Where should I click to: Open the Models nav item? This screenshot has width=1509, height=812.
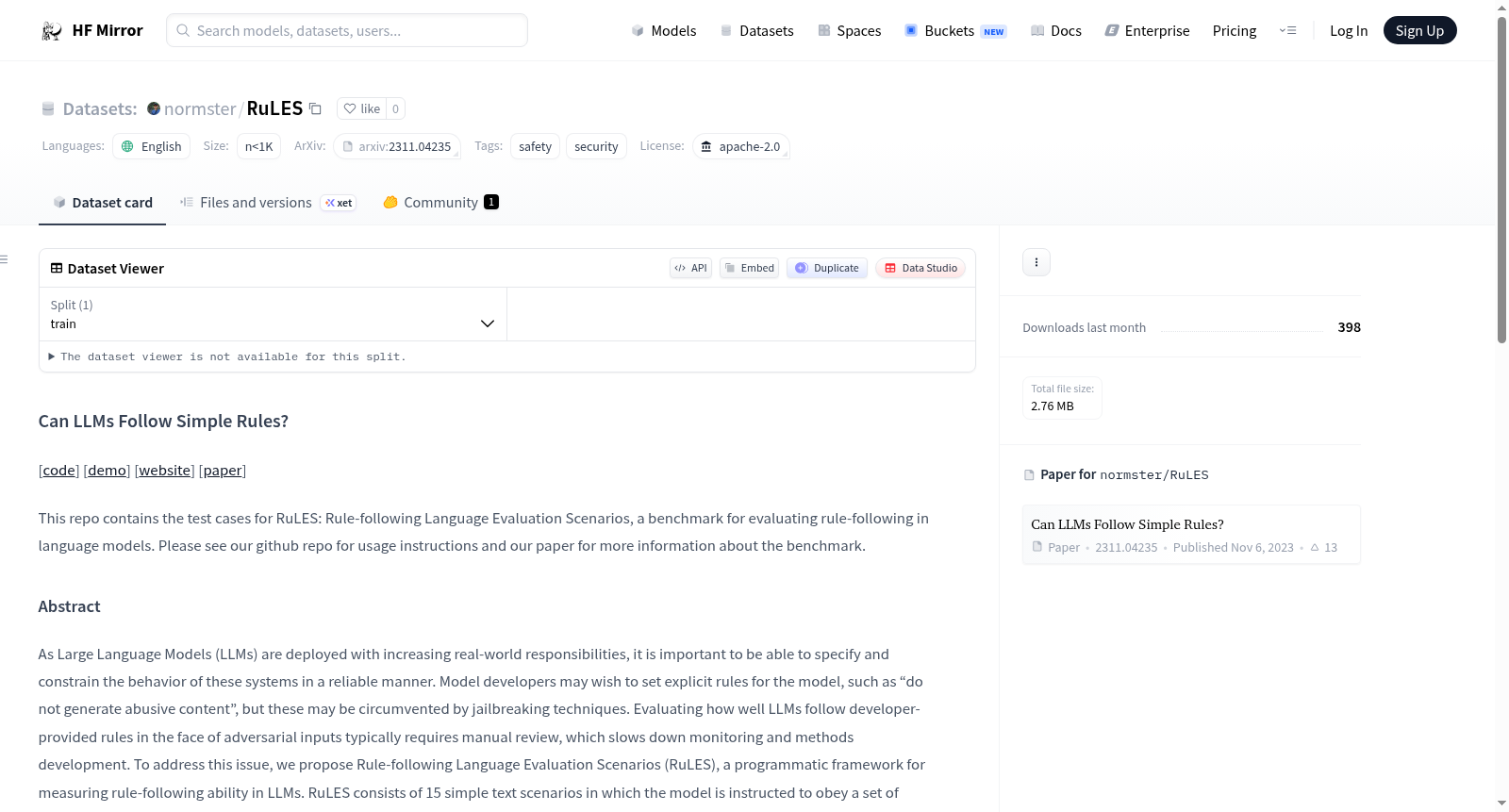tap(664, 31)
